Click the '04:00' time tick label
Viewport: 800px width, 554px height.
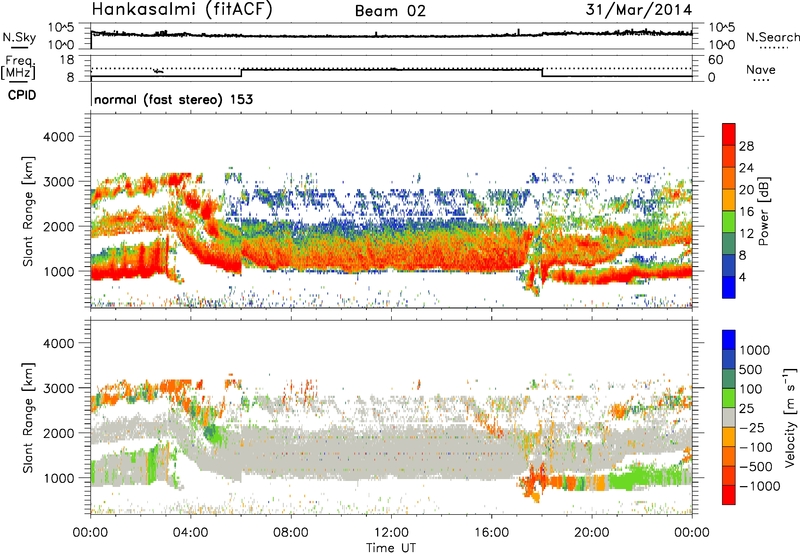[190, 533]
